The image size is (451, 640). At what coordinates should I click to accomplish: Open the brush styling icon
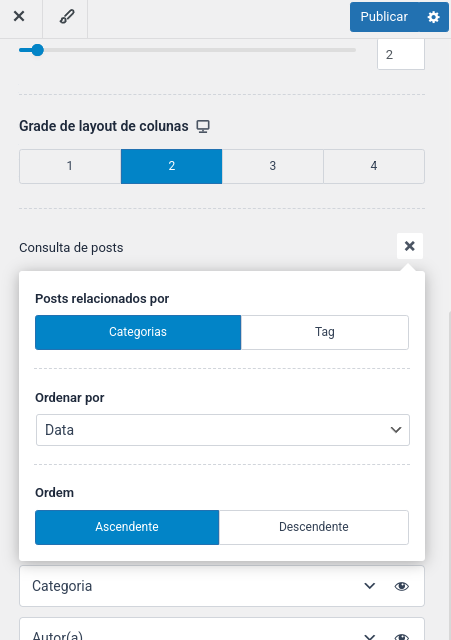(x=67, y=17)
